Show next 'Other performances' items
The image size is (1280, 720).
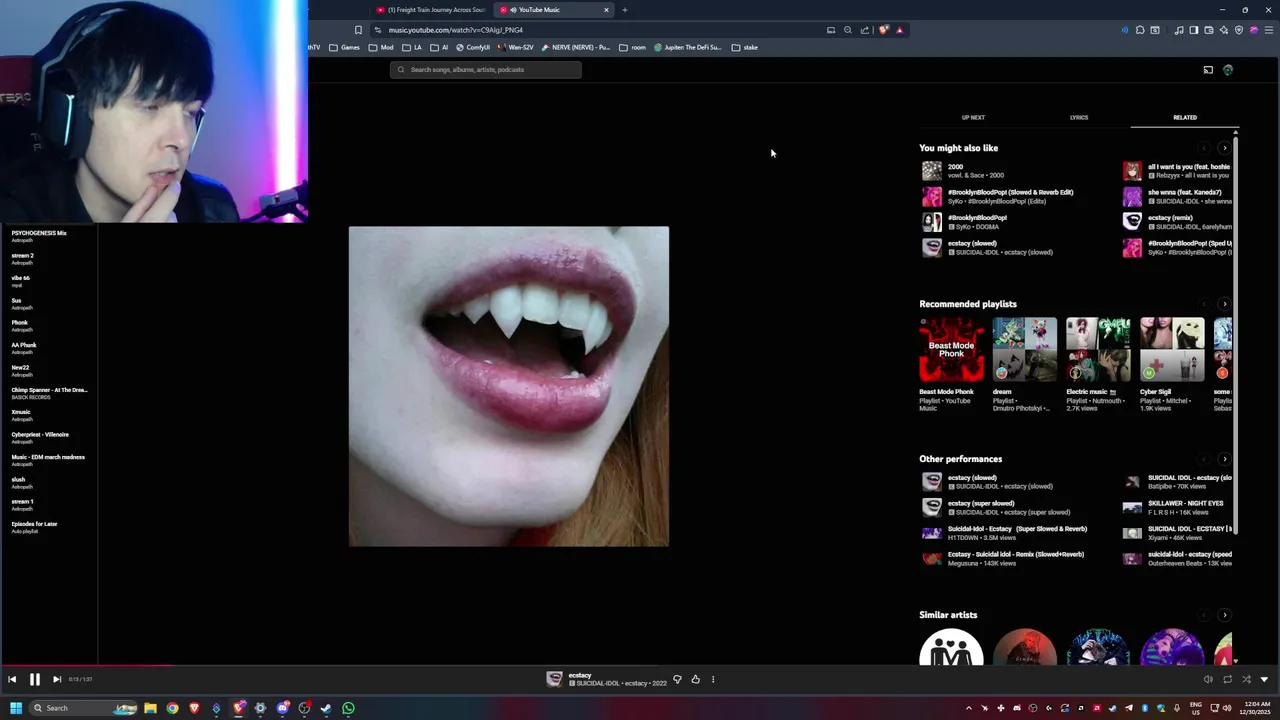1225,459
